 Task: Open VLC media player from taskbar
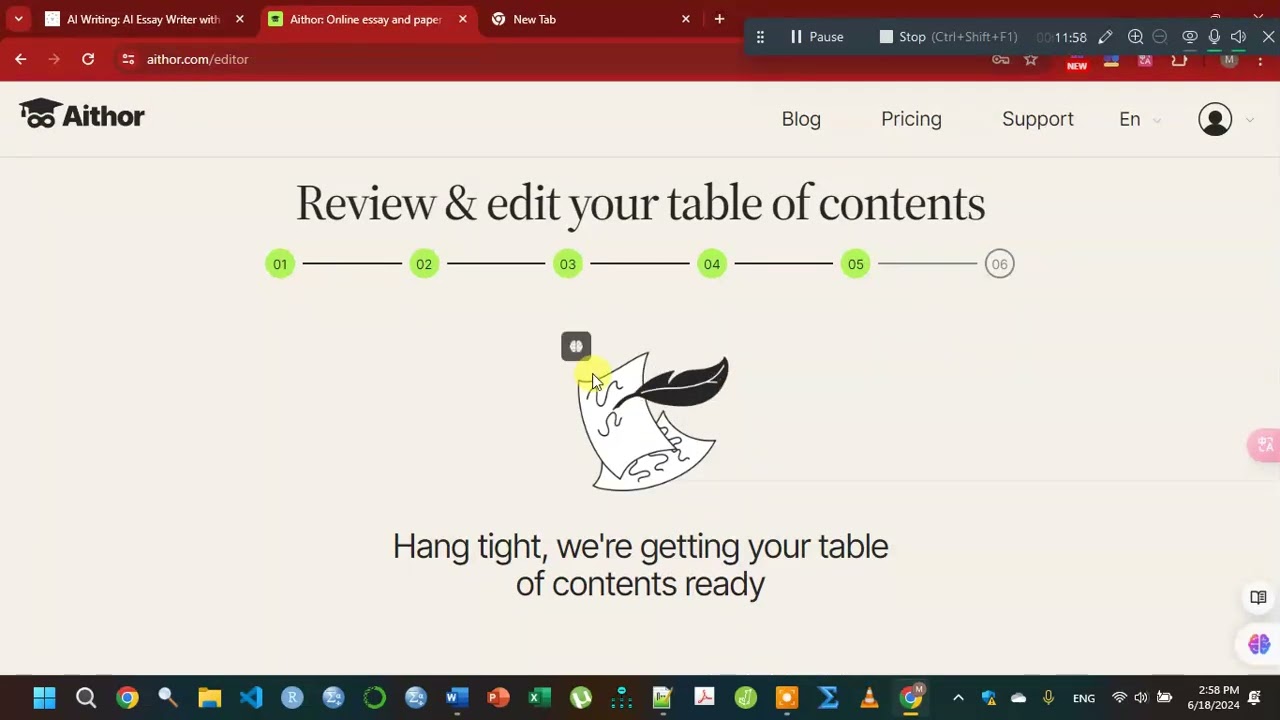coord(869,698)
